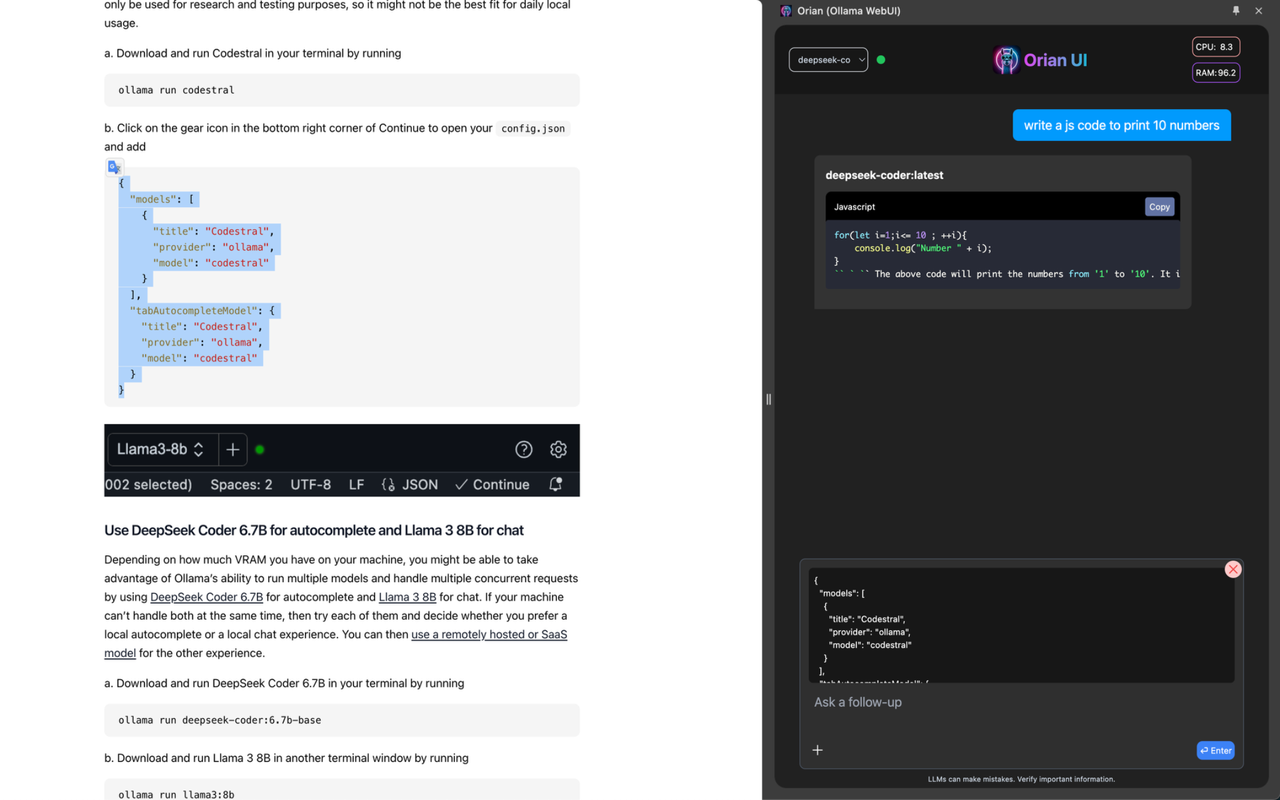
Task: Click the CPU: 8.3 usage badge
Action: (x=1215, y=47)
